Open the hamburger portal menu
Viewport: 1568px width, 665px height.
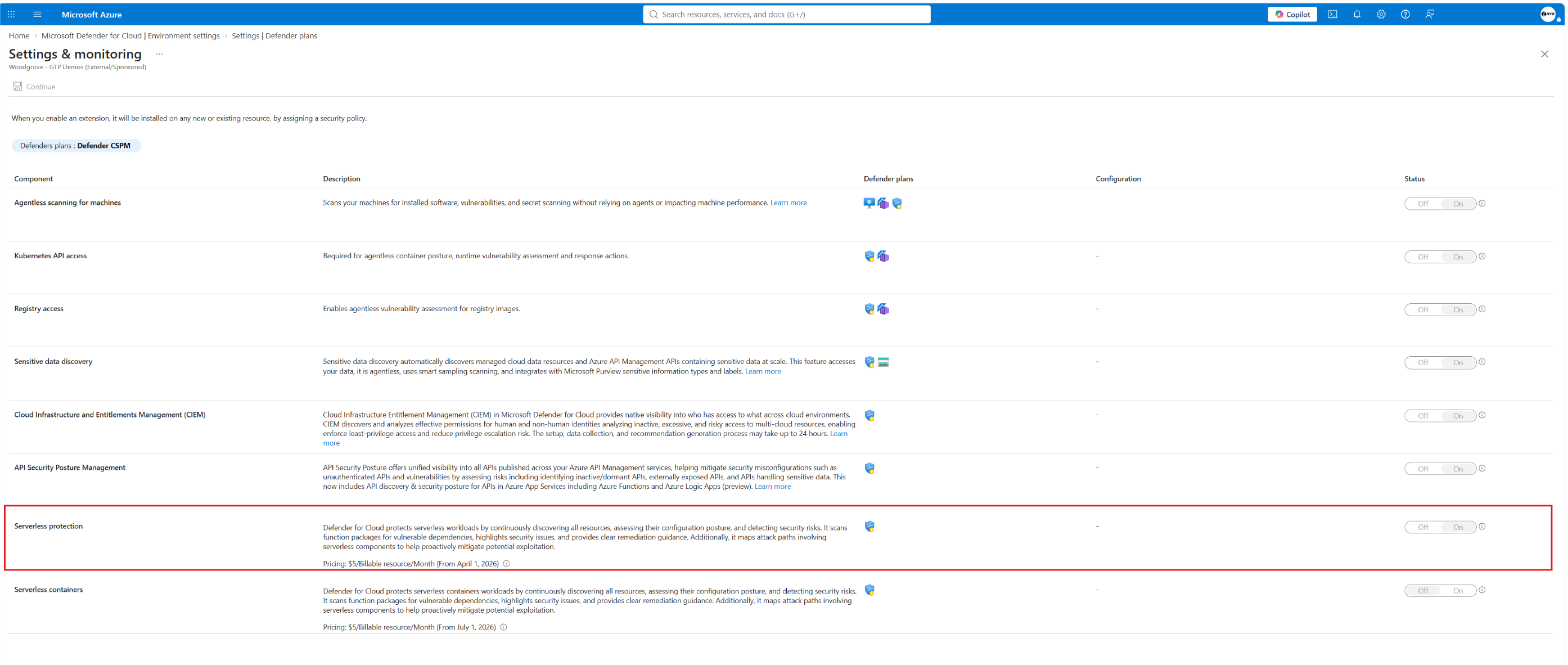(37, 15)
